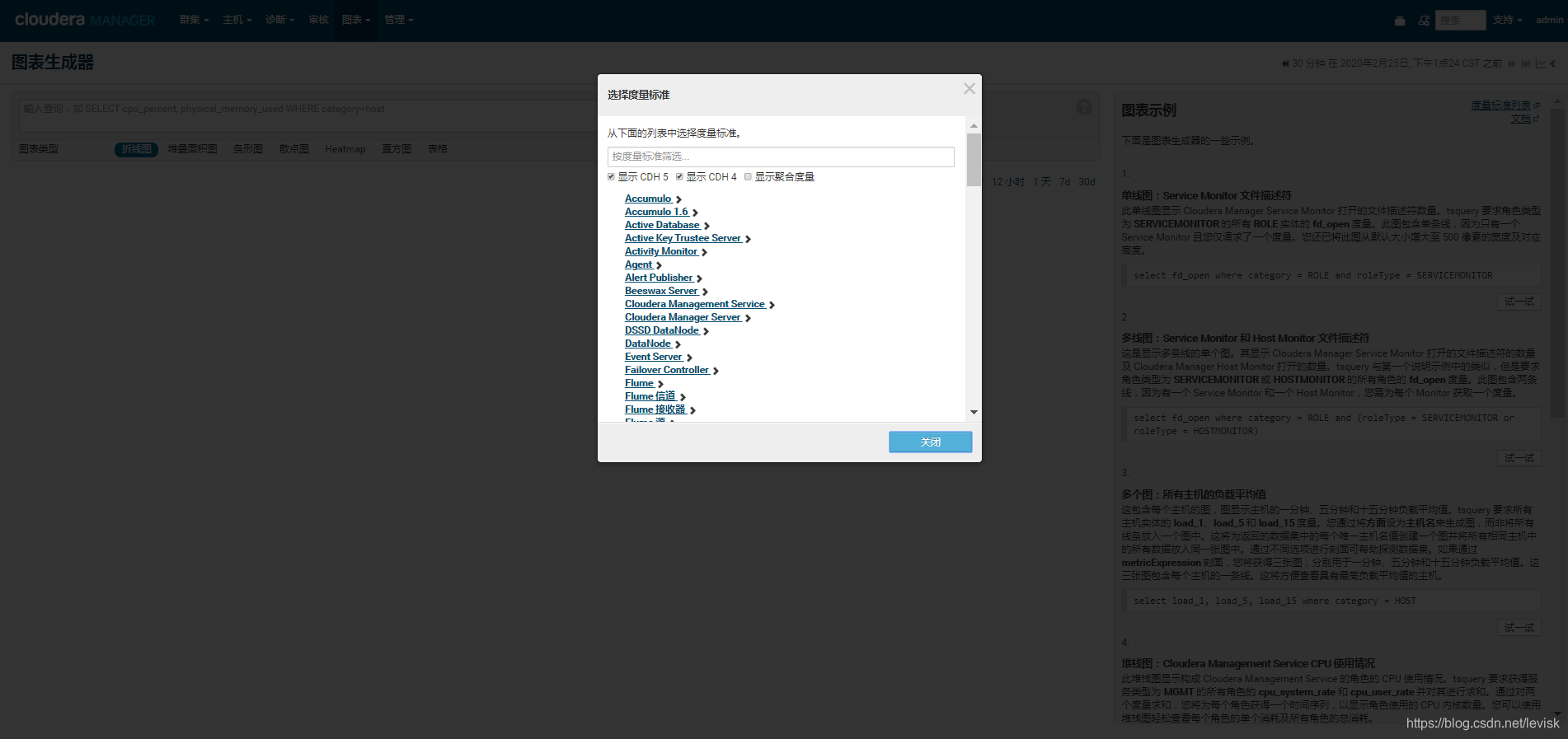Select 条形图 chart type
This screenshot has height=739, width=1568.
247,149
